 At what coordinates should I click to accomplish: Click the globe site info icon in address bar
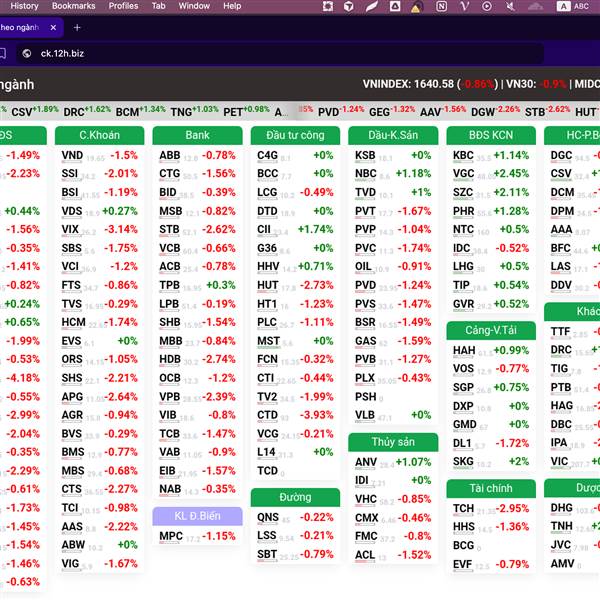tap(27, 53)
